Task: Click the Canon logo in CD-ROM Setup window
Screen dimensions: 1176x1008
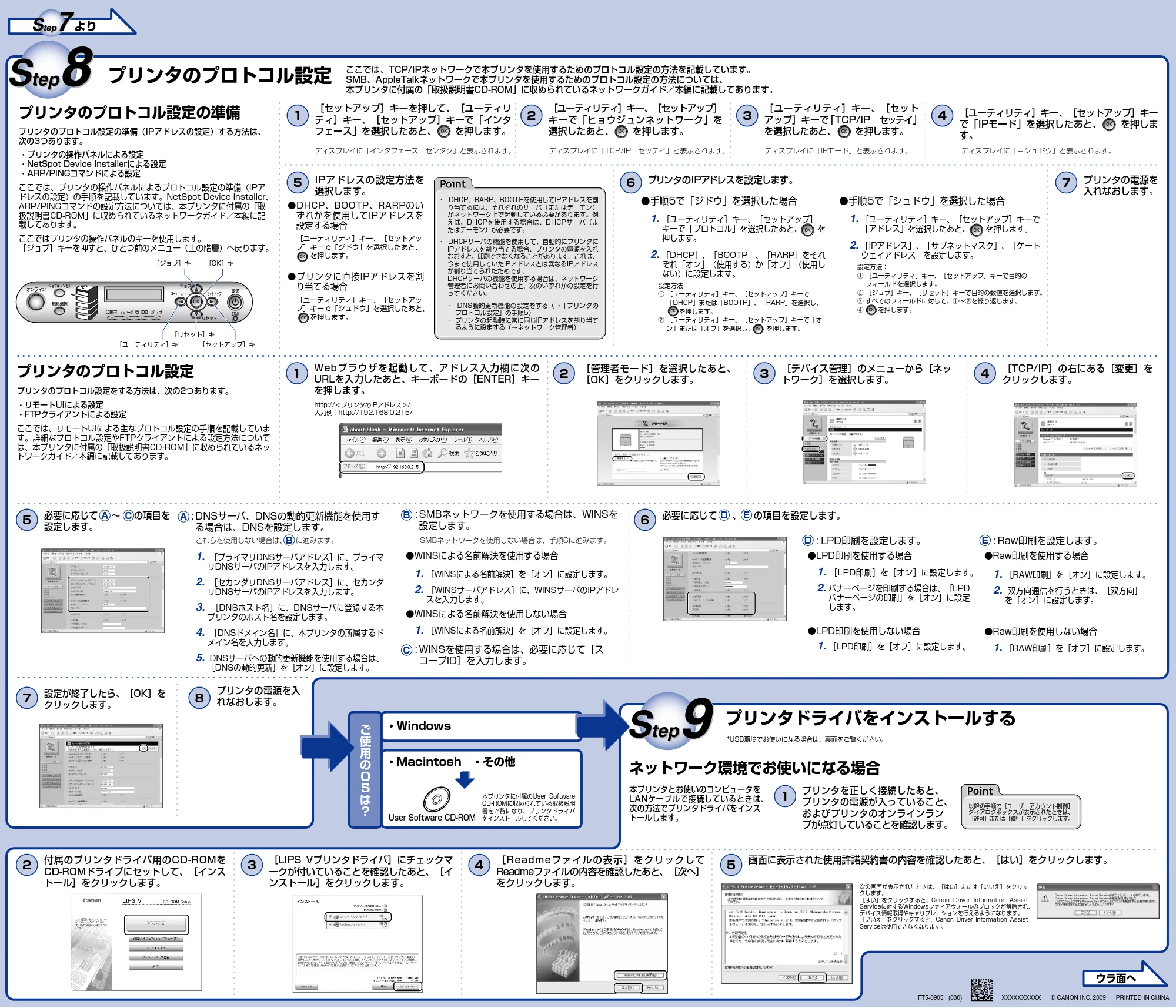Action: pos(92,900)
